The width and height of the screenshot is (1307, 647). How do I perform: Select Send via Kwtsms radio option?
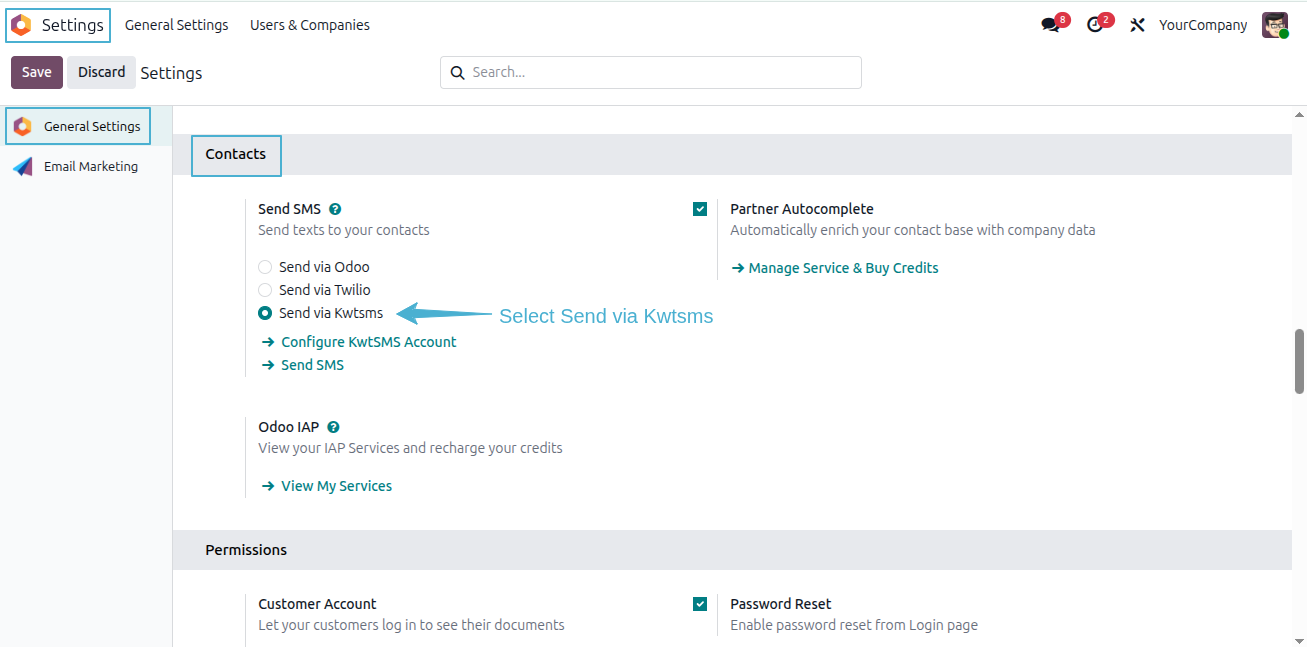265,313
